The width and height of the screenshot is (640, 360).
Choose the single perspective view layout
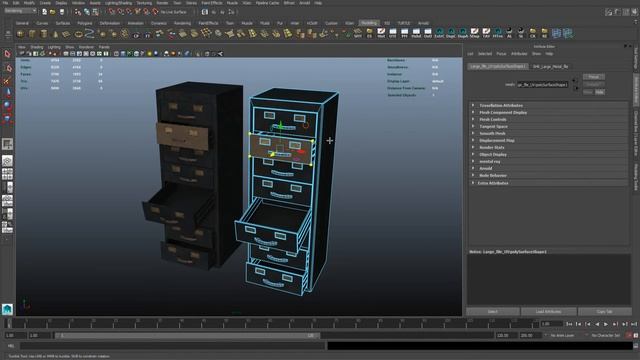7,161
